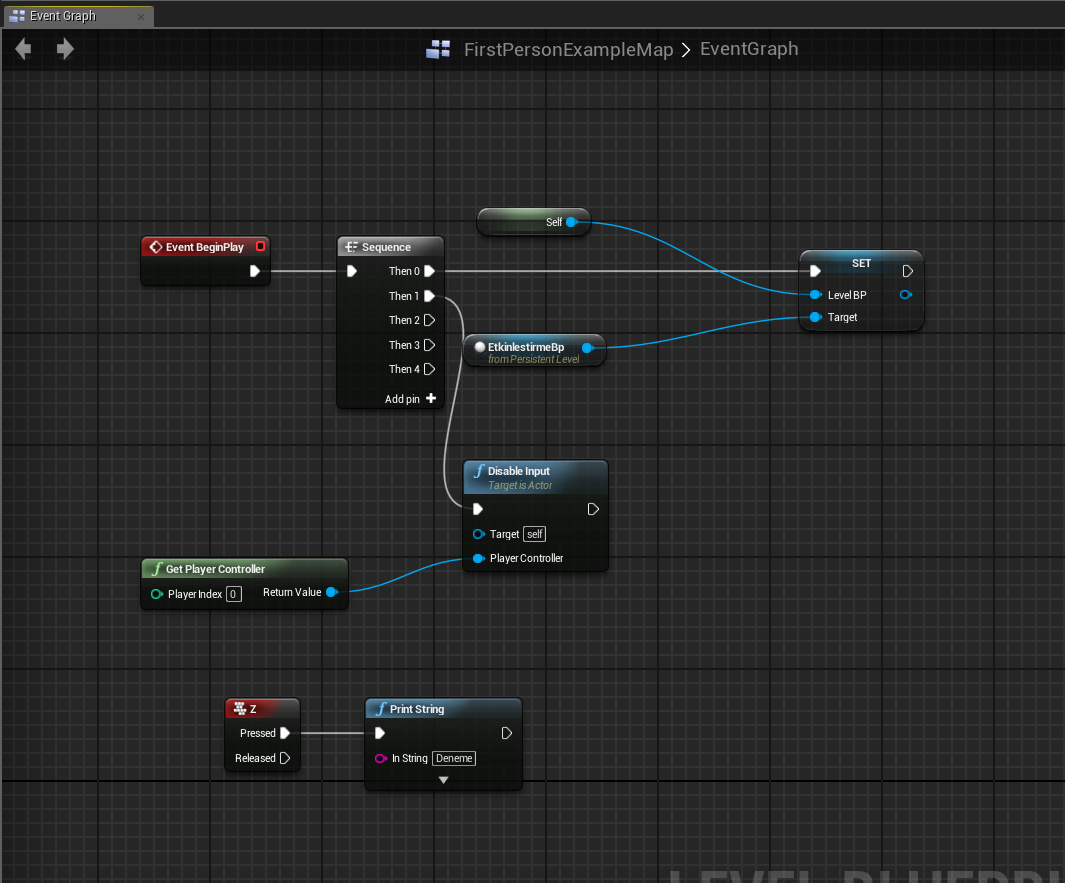
Task: Open FirstPersonExampleMap in the breadcrumb
Action: point(568,50)
